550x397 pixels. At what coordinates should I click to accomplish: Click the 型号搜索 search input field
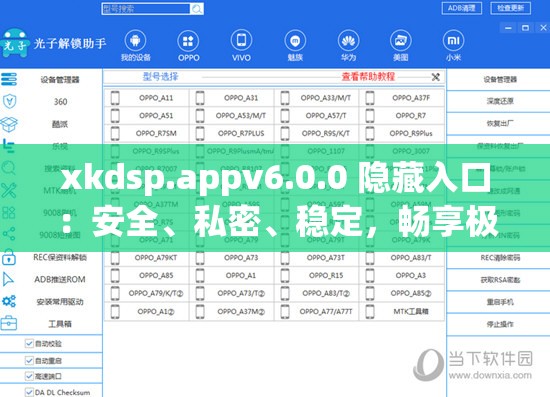pyautogui.click(x=146, y=9)
